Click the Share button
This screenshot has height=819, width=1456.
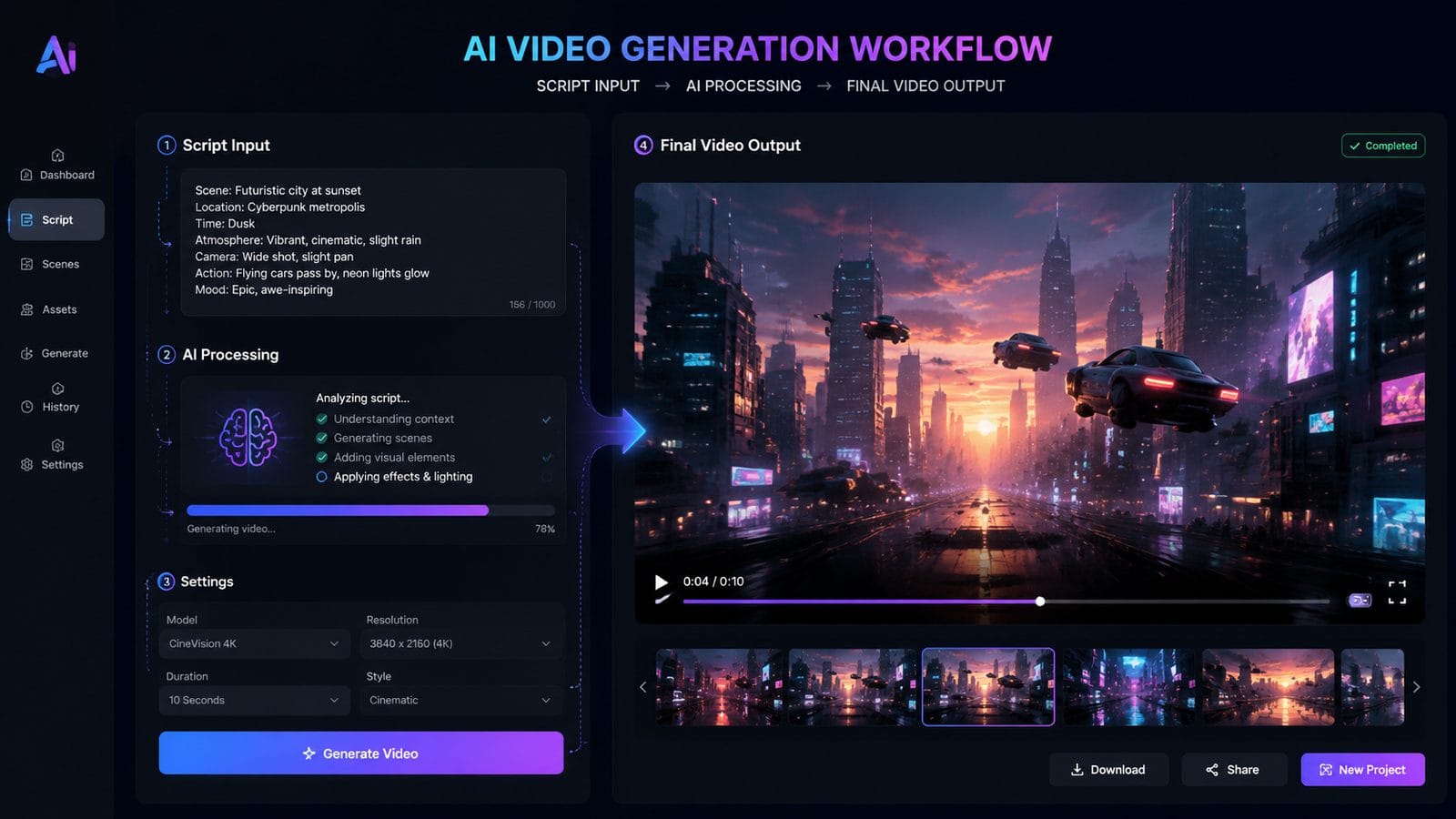1234,770
